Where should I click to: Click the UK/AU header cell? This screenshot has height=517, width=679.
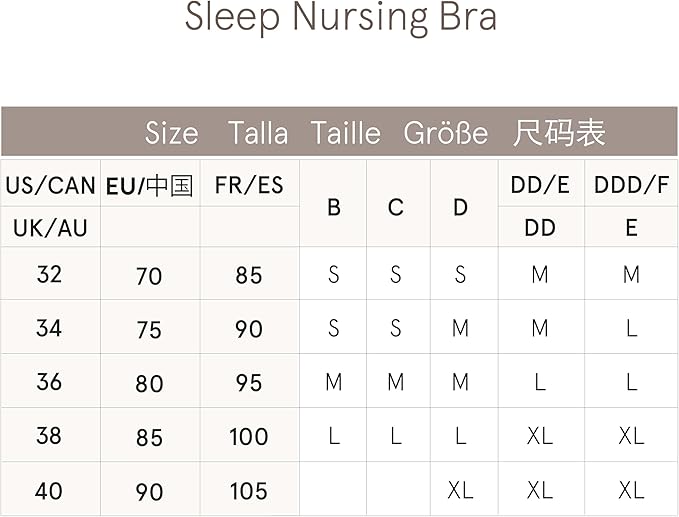pyautogui.click(x=50, y=228)
